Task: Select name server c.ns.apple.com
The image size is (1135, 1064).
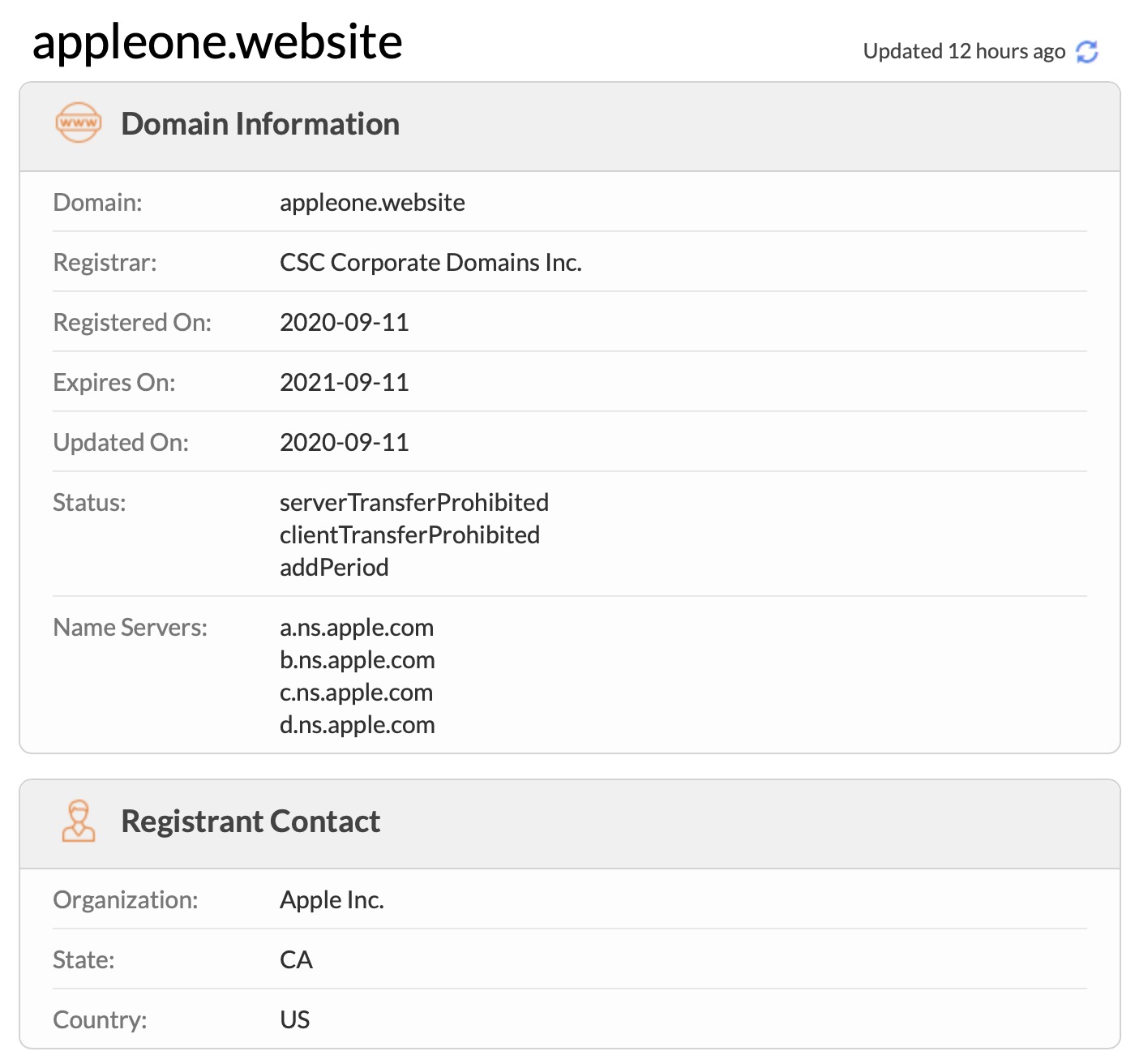Action: (357, 692)
